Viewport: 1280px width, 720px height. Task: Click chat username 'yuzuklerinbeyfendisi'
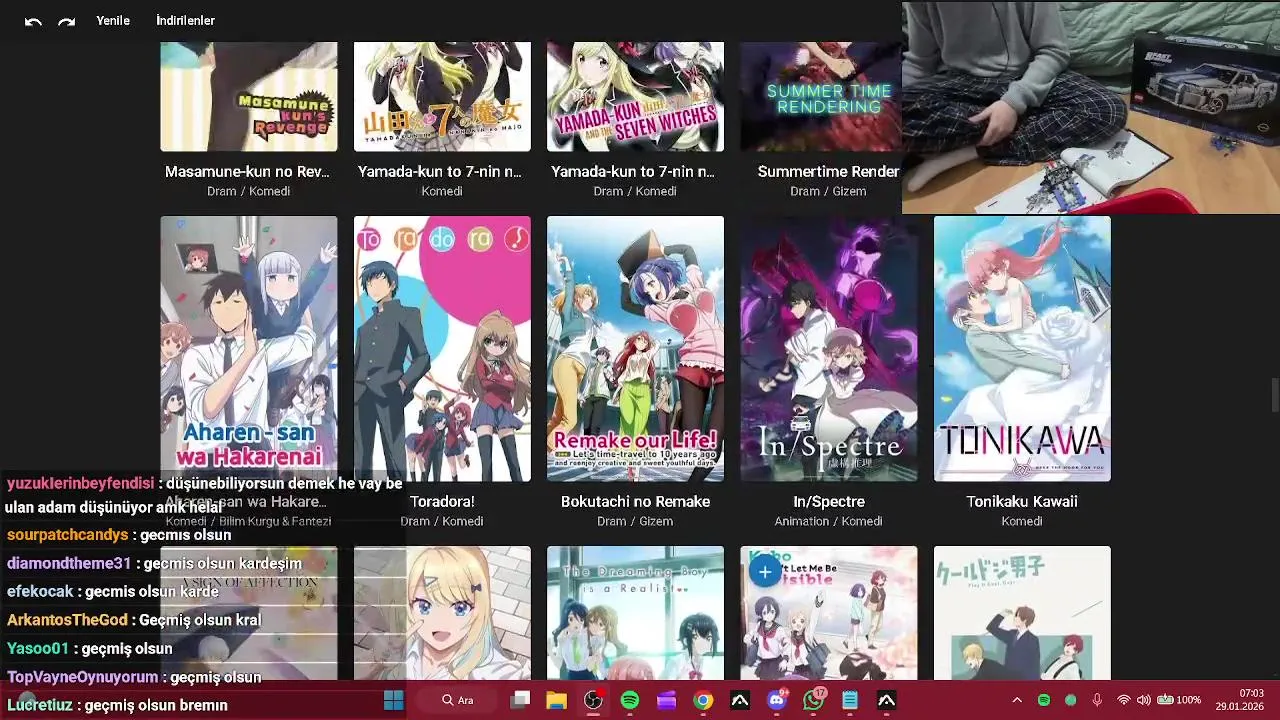pyautogui.click(x=80, y=484)
